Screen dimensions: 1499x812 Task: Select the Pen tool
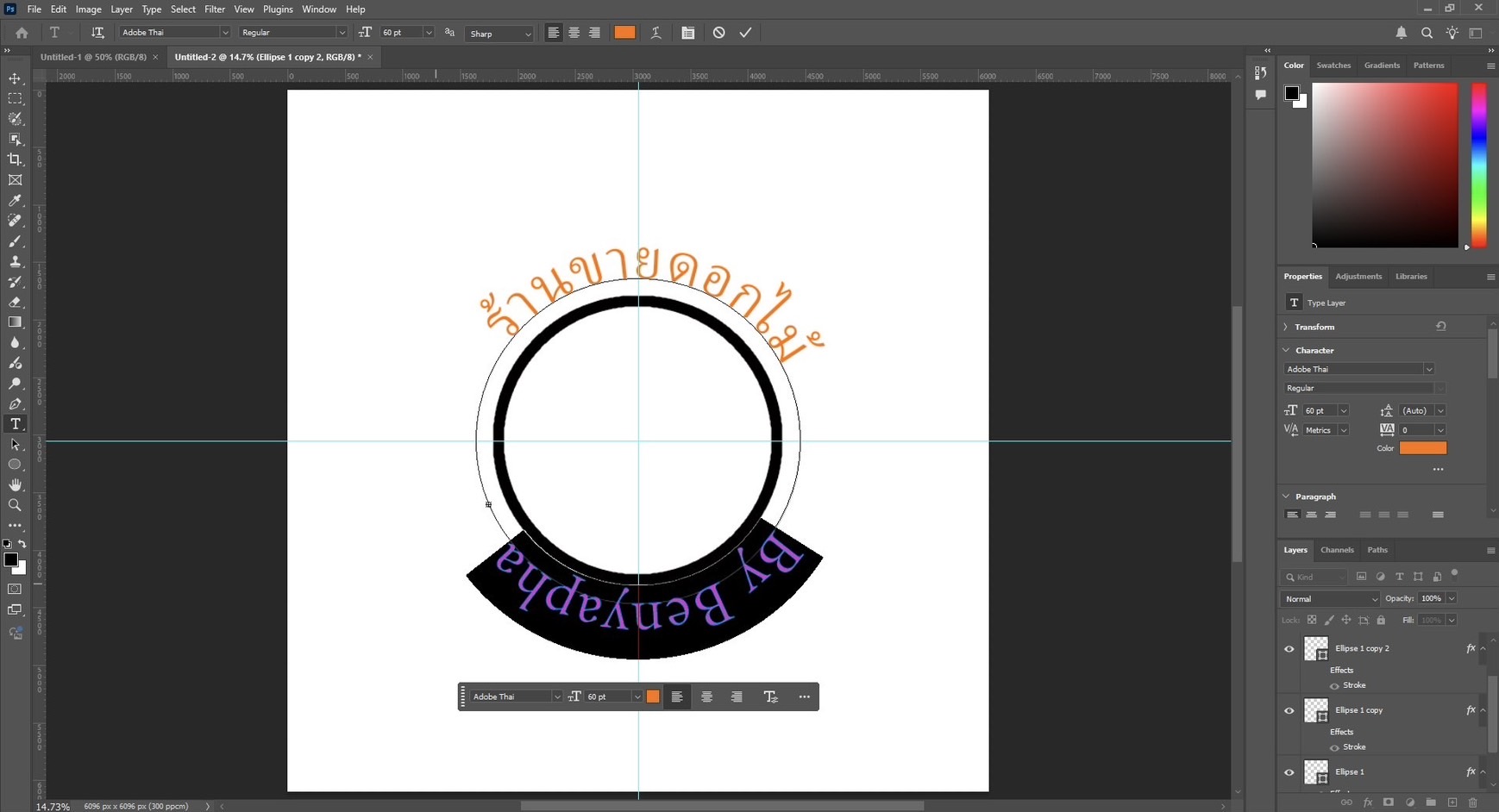tap(15, 403)
